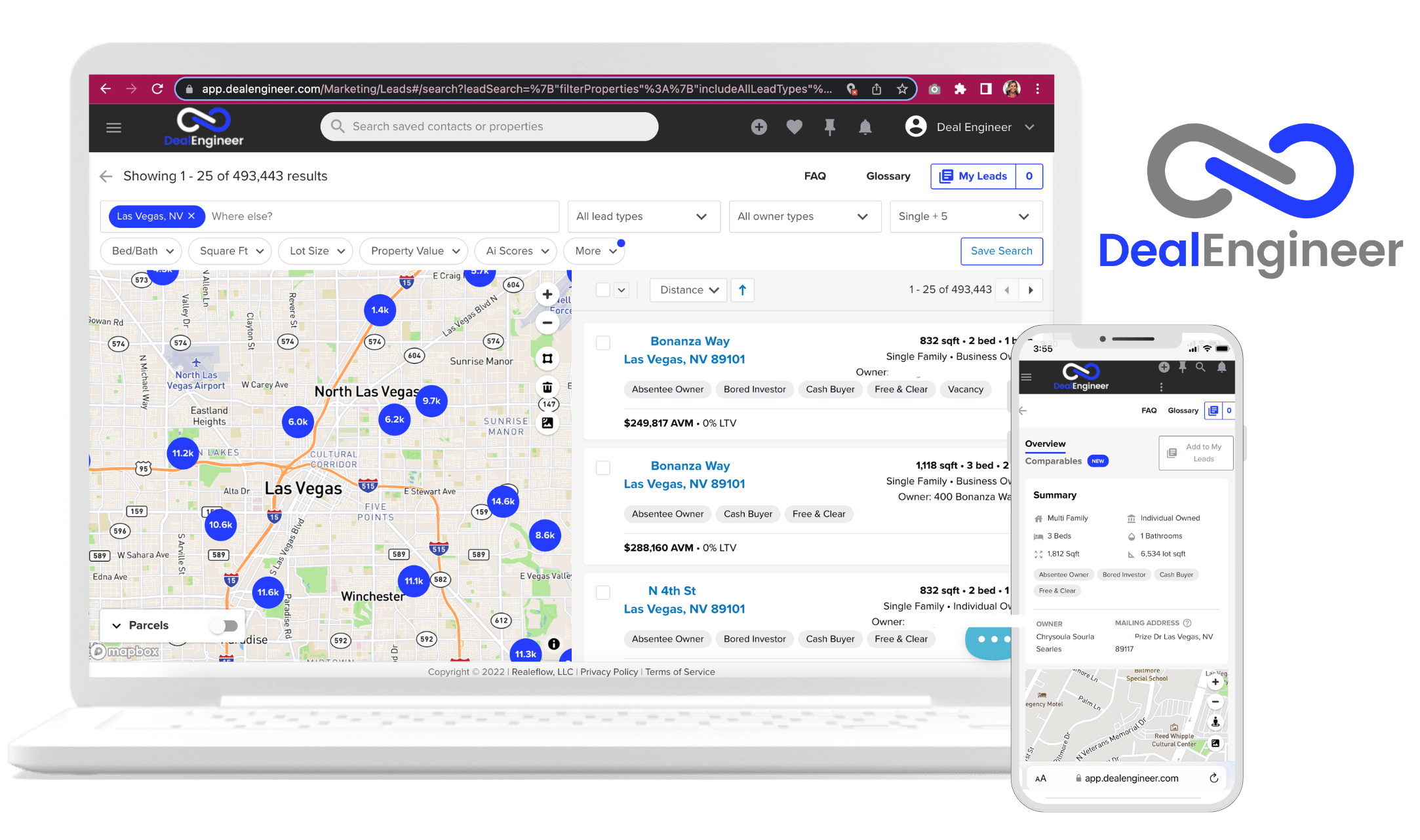
Task: Open the first Bonanza Way listing link
Action: pyautogui.click(x=684, y=350)
